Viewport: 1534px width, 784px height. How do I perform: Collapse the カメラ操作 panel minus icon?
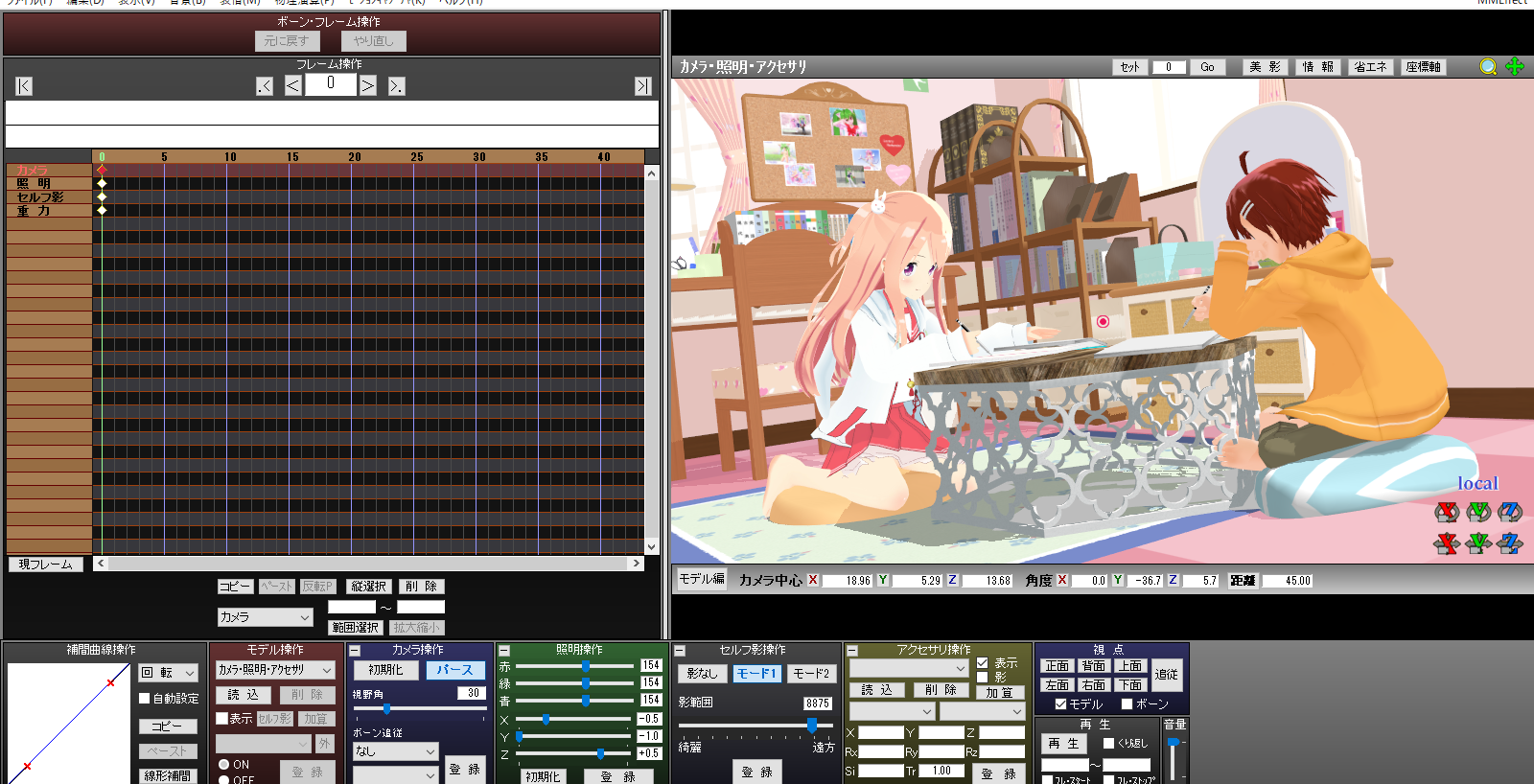coord(355,651)
